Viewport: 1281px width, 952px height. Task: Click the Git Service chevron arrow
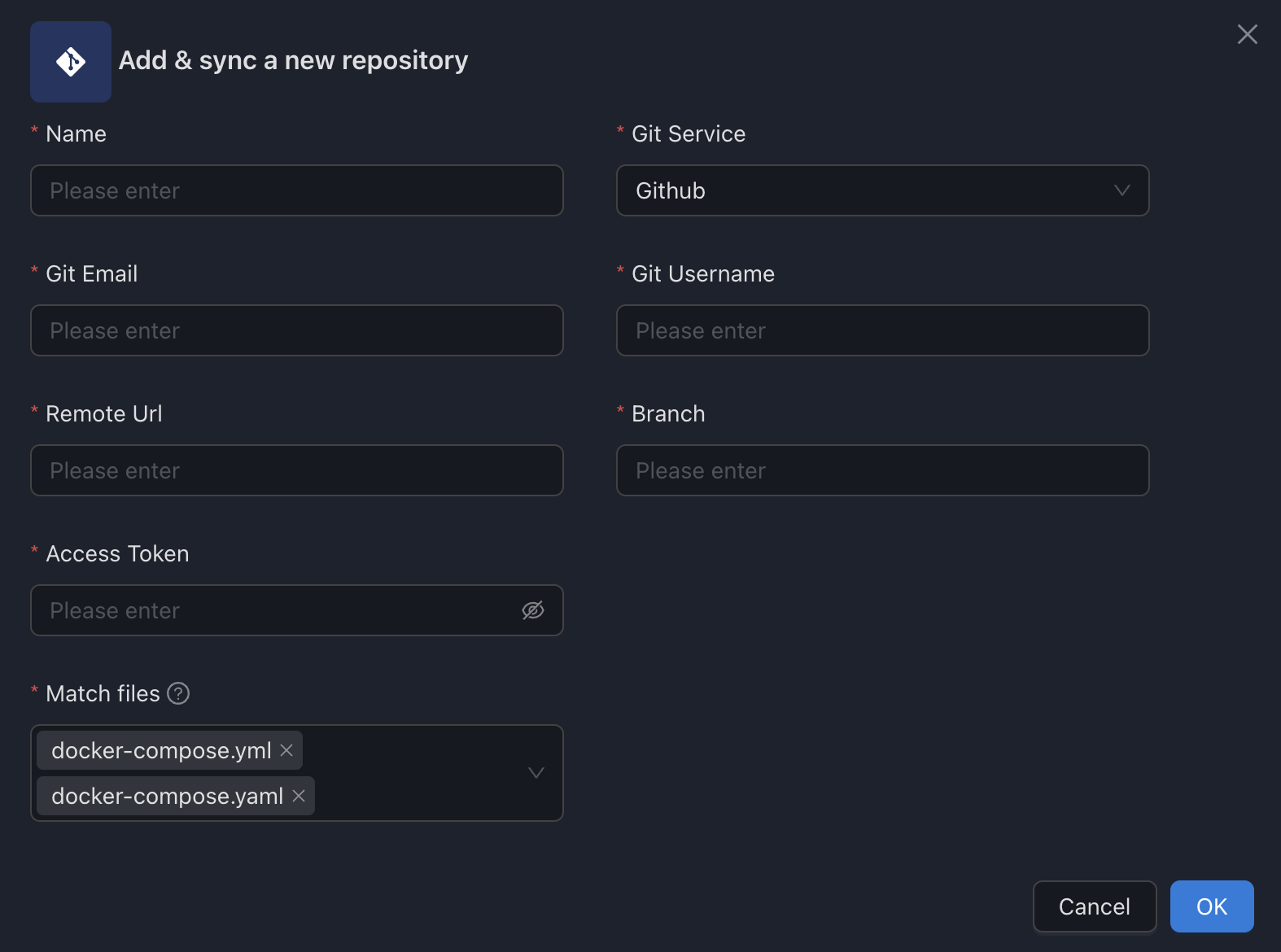pyautogui.click(x=1121, y=190)
